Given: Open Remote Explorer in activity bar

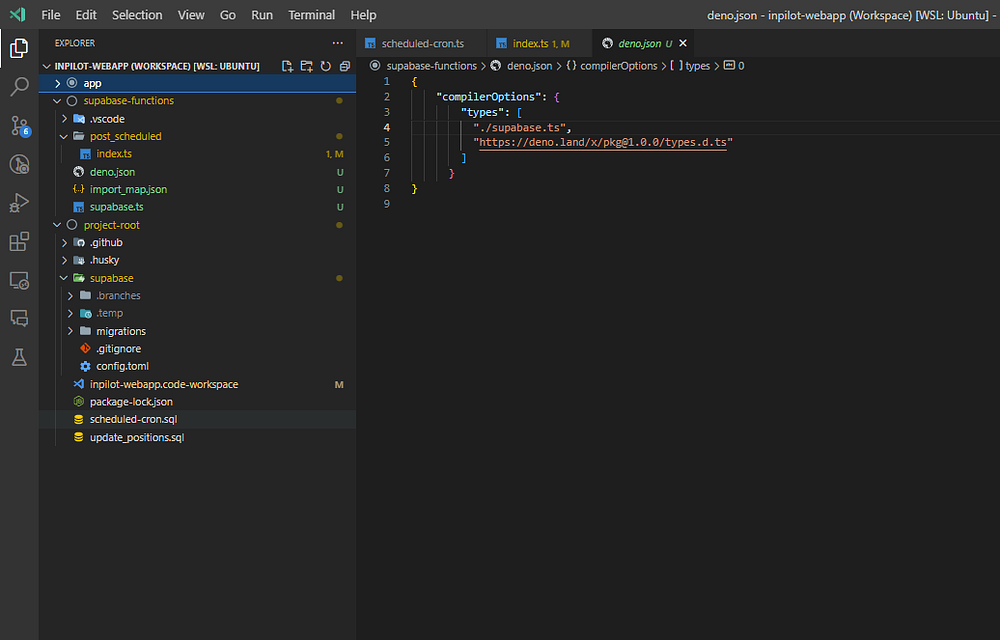Looking at the screenshot, I should [x=19, y=280].
